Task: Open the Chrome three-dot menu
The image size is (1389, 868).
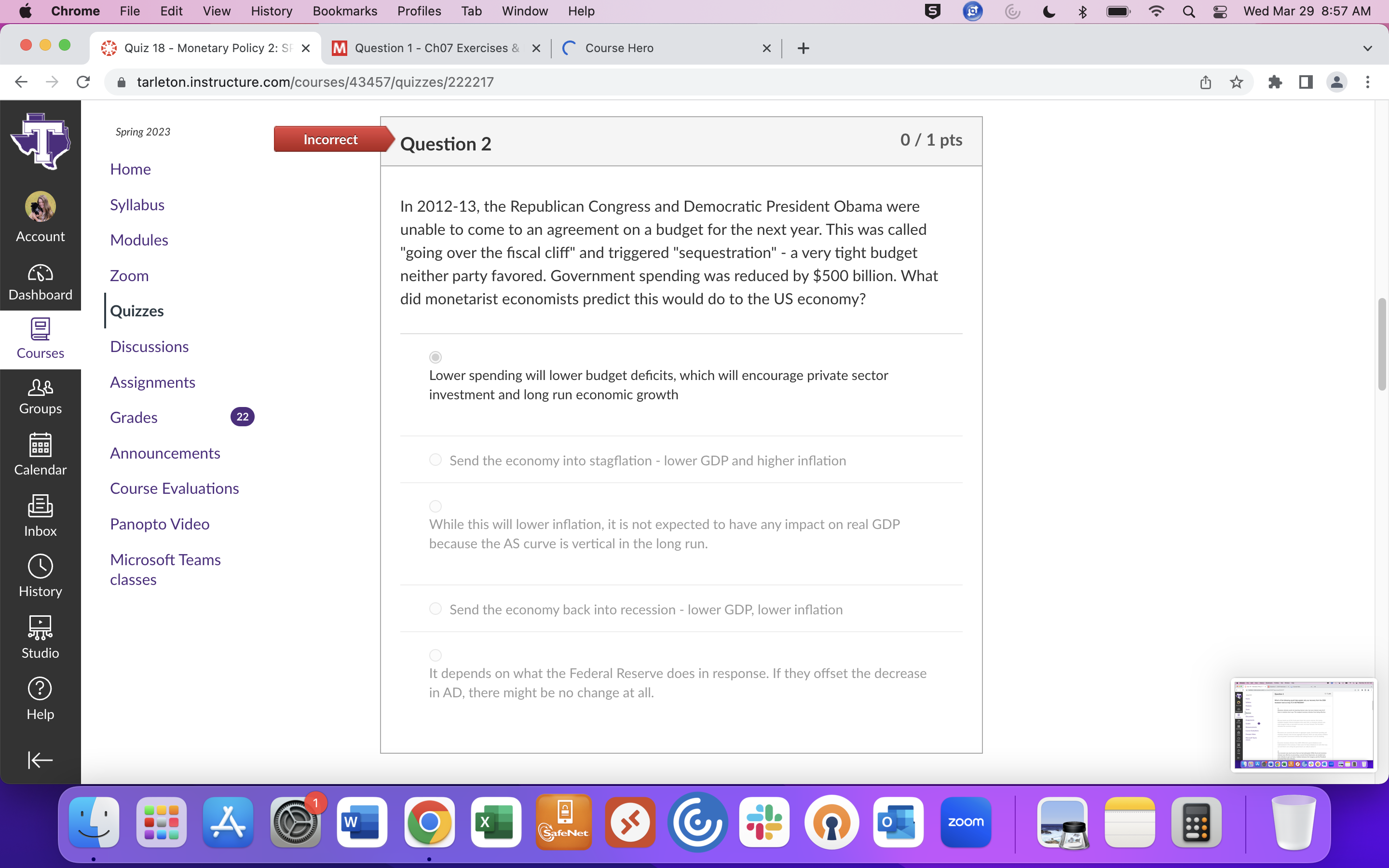Action: click(x=1367, y=82)
